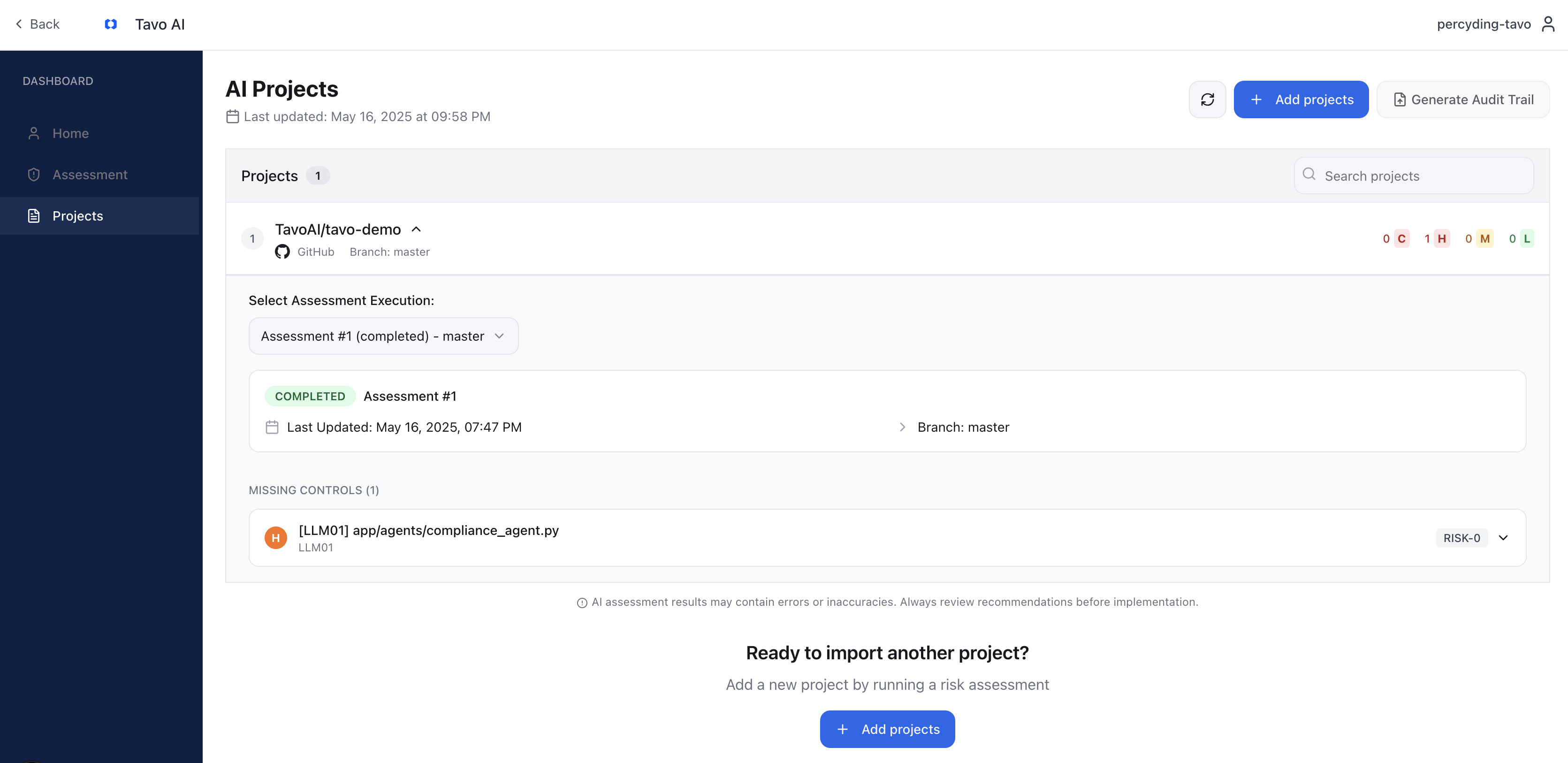Open Home in the sidebar
Screen dimensions: 1568x763
[x=70, y=133]
